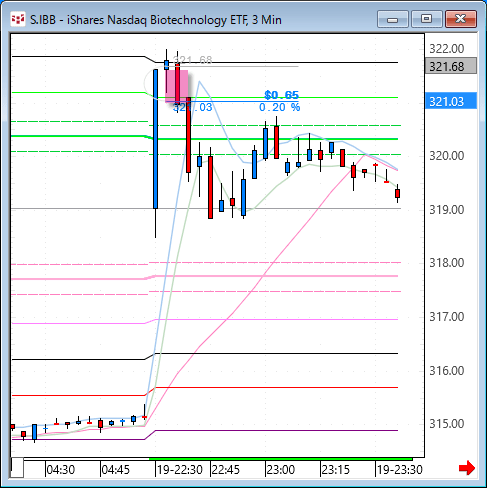Click the 319.00 price scale label
The height and width of the screenshot is (488, 487).
pyautogui.click(x=446, y=210)
